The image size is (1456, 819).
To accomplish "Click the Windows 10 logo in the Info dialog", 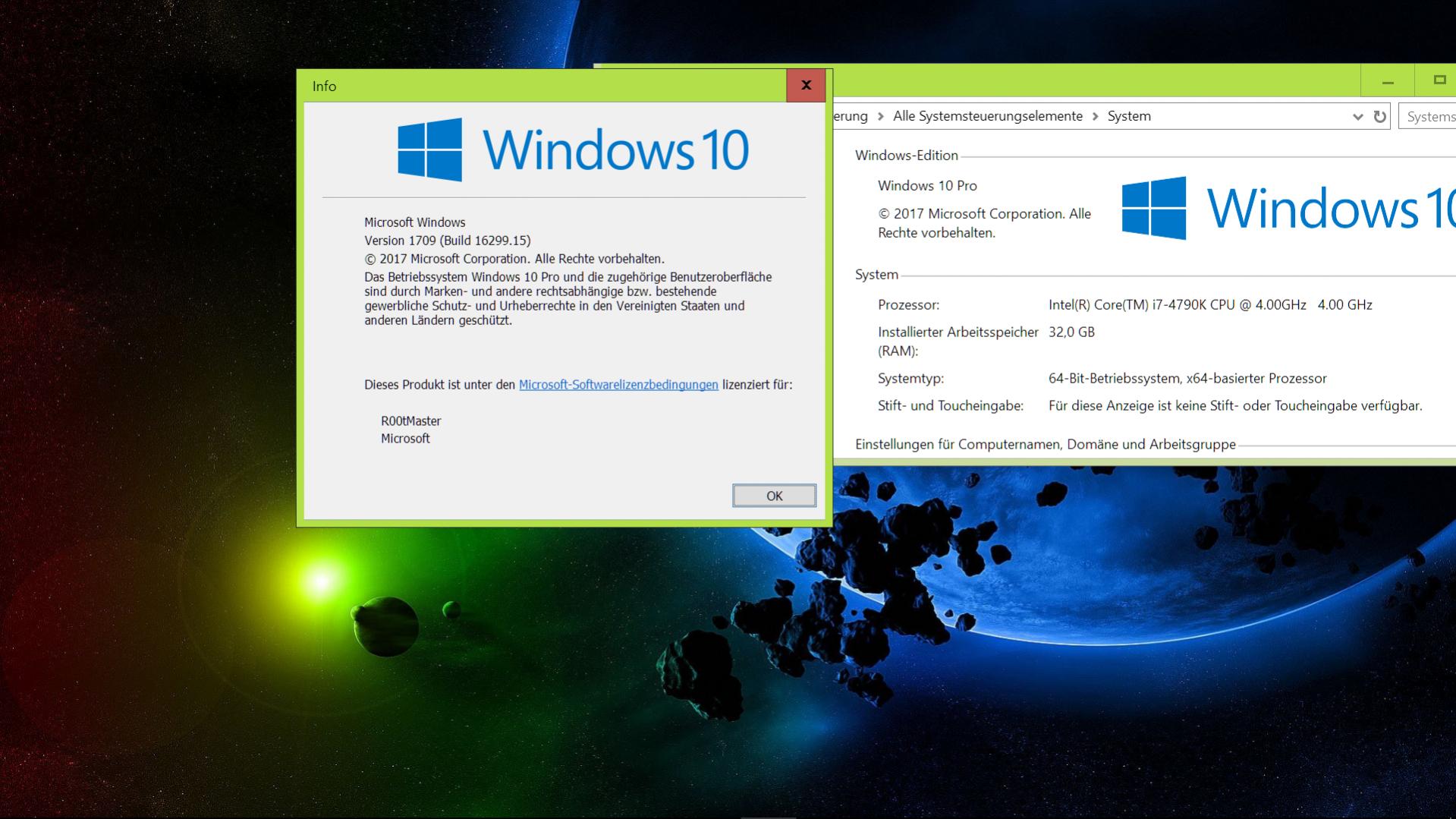I will [573, 150].
